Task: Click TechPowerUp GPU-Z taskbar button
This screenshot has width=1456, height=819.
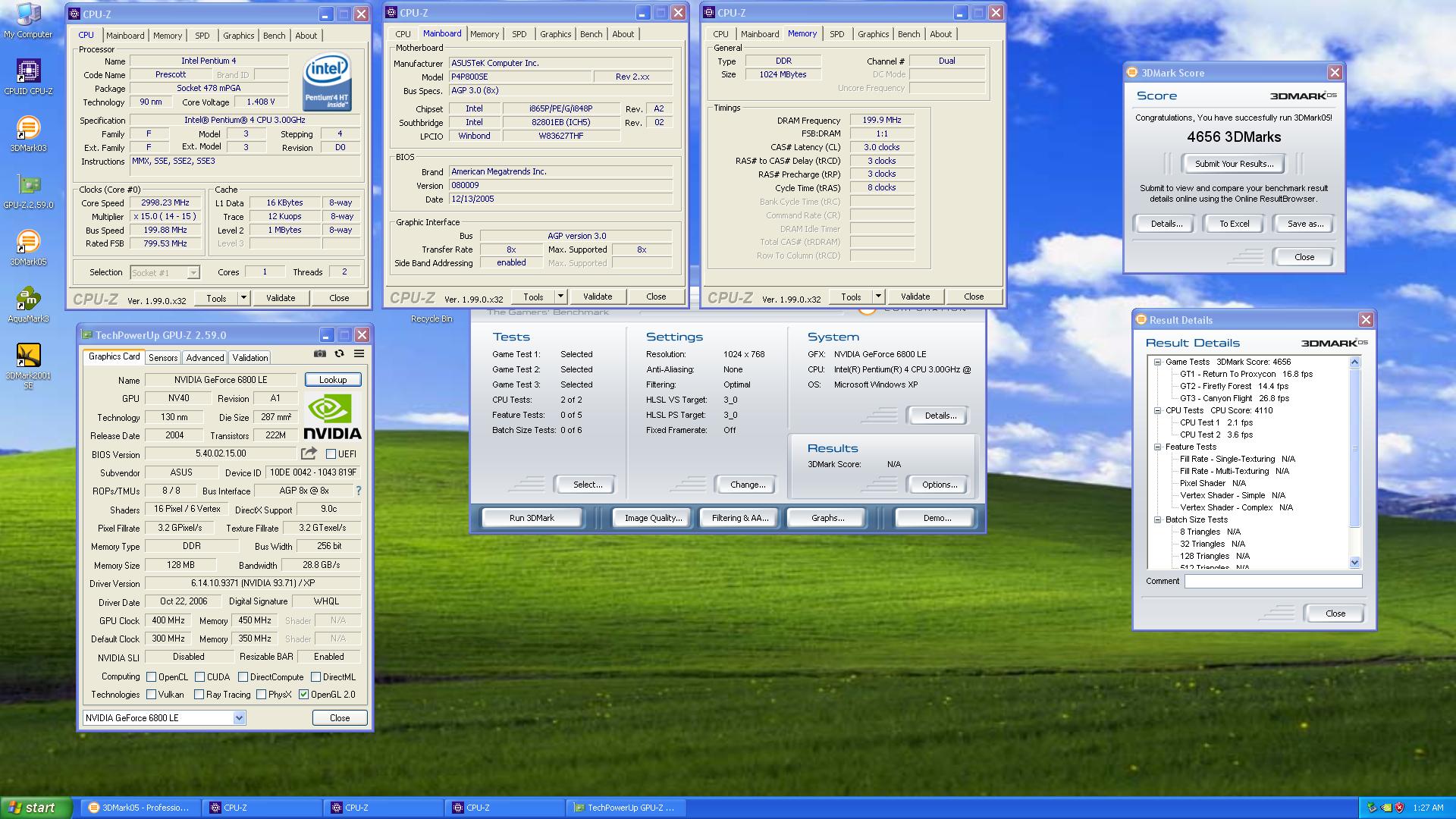Action: (626, 808)
